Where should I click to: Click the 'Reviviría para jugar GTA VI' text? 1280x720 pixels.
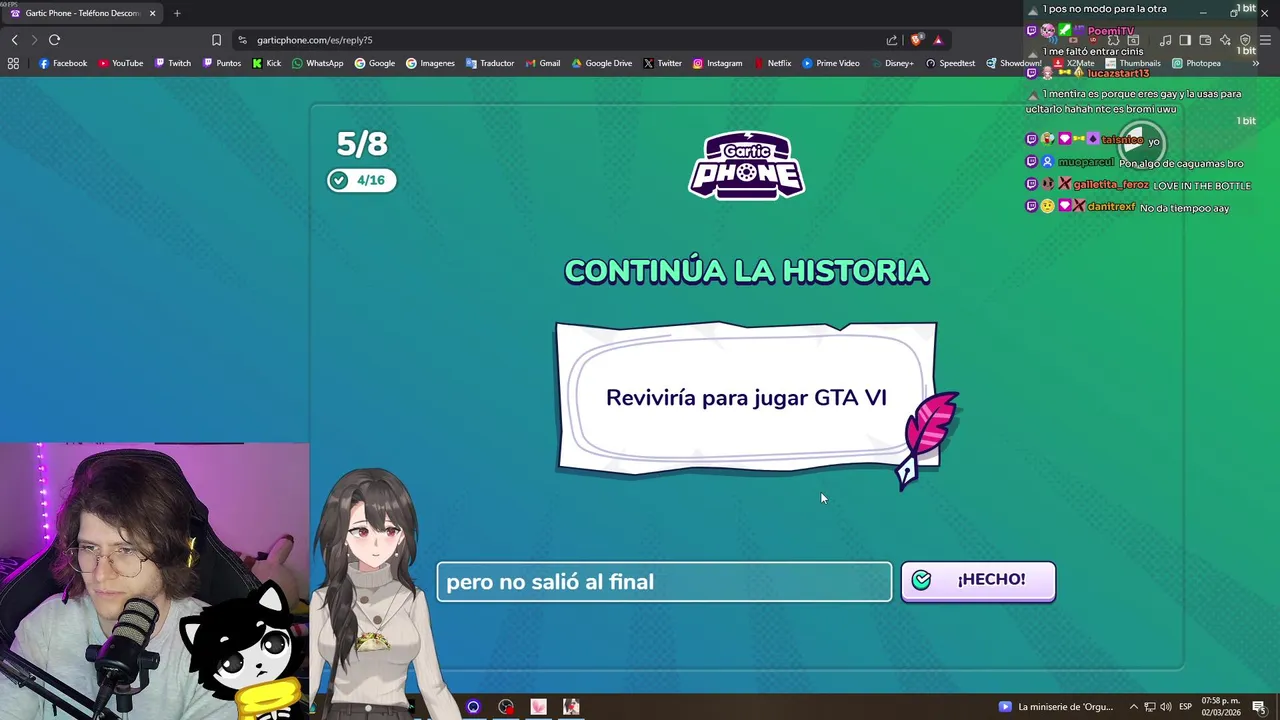pyautogui.click(x=746, y=397)
